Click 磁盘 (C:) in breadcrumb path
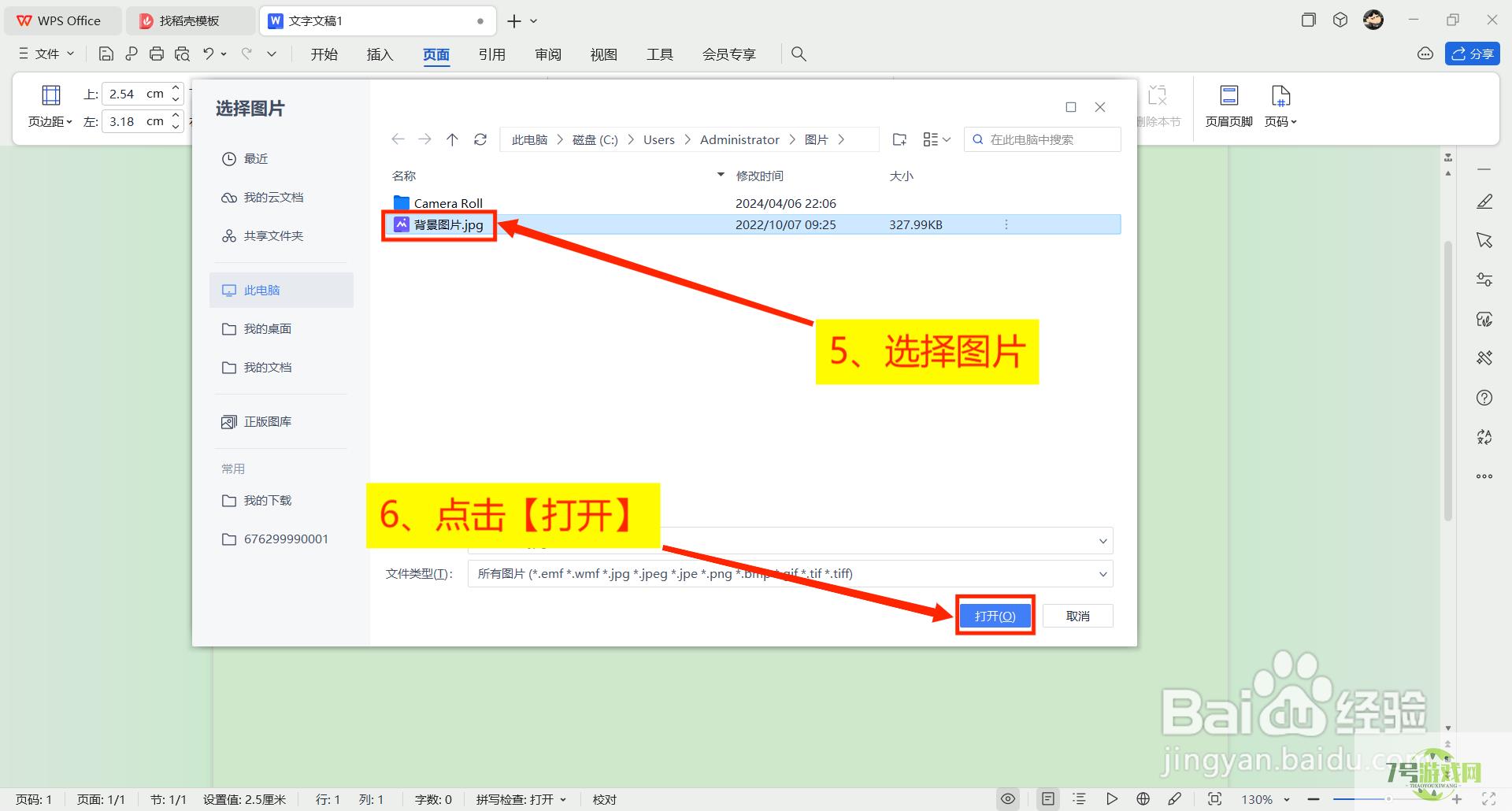The width and height of the screenshot is (1512, 811). click(595, 139)
